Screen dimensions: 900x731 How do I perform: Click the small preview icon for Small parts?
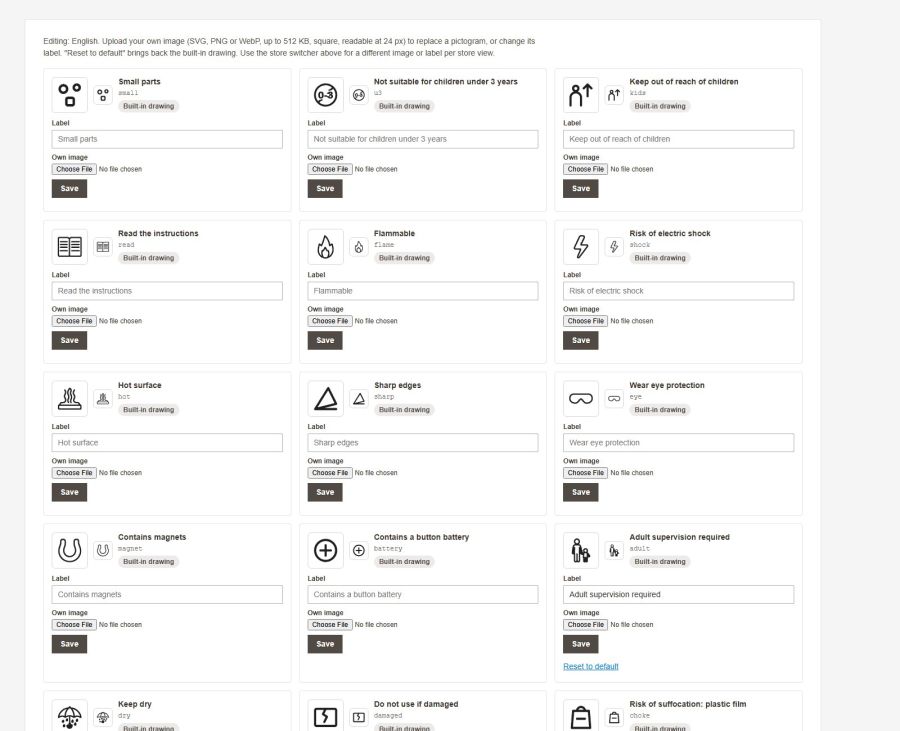103,95
